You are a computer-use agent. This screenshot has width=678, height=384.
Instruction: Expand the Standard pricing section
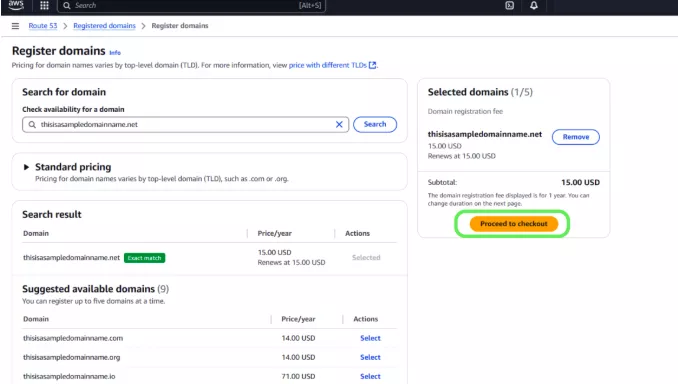coord(26,167)
